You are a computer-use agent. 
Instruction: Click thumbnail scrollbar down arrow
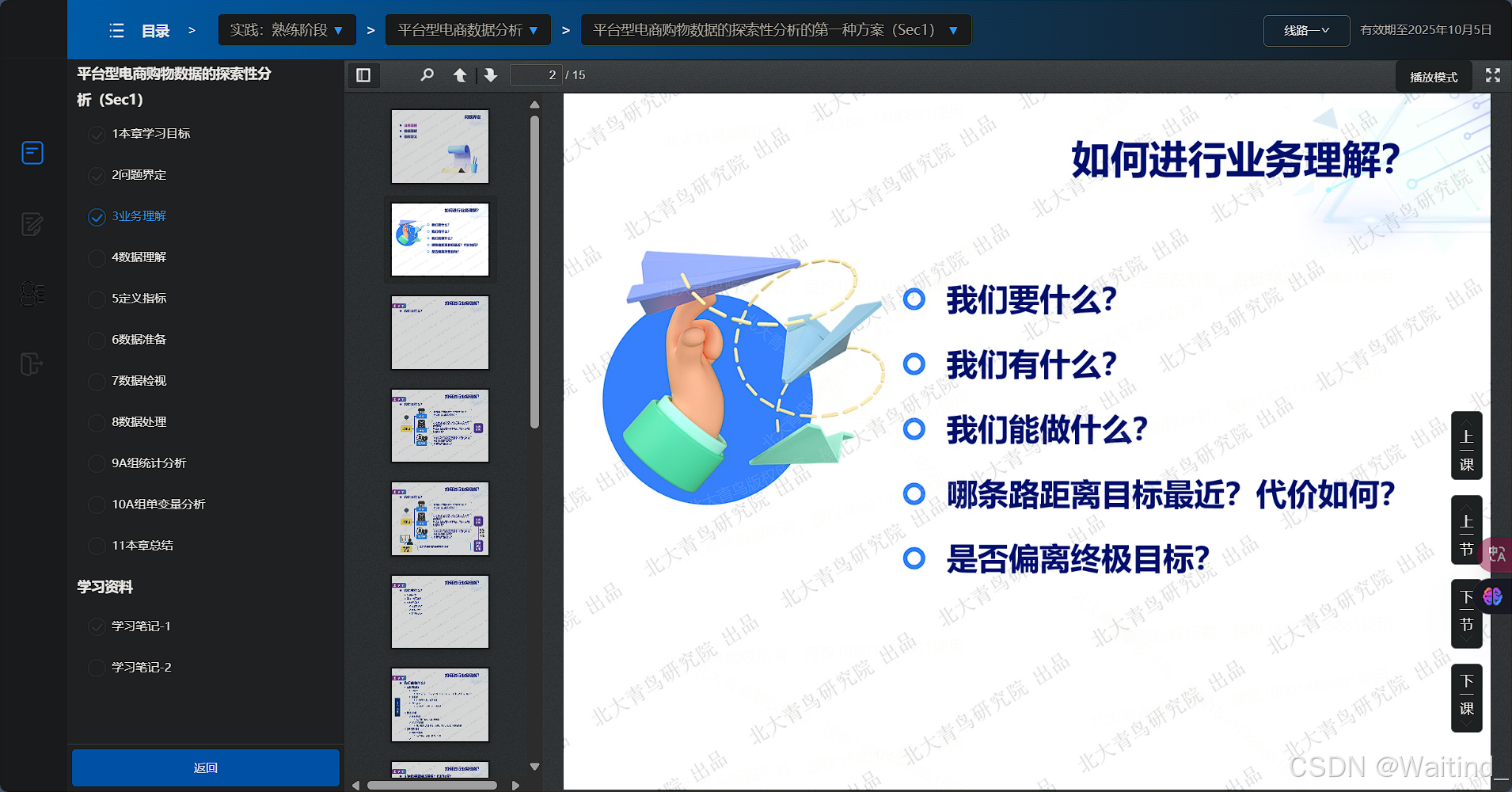point(535,767)
